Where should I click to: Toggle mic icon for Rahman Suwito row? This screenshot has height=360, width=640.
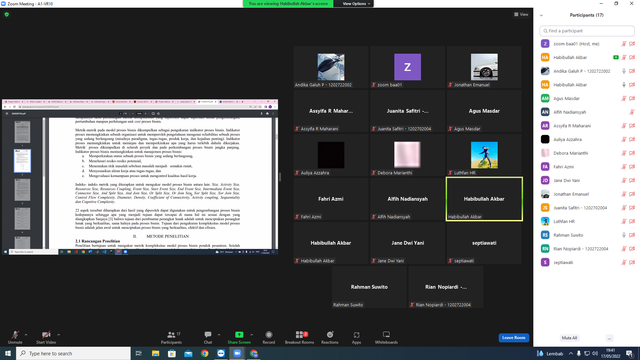[x=624, y=235]
